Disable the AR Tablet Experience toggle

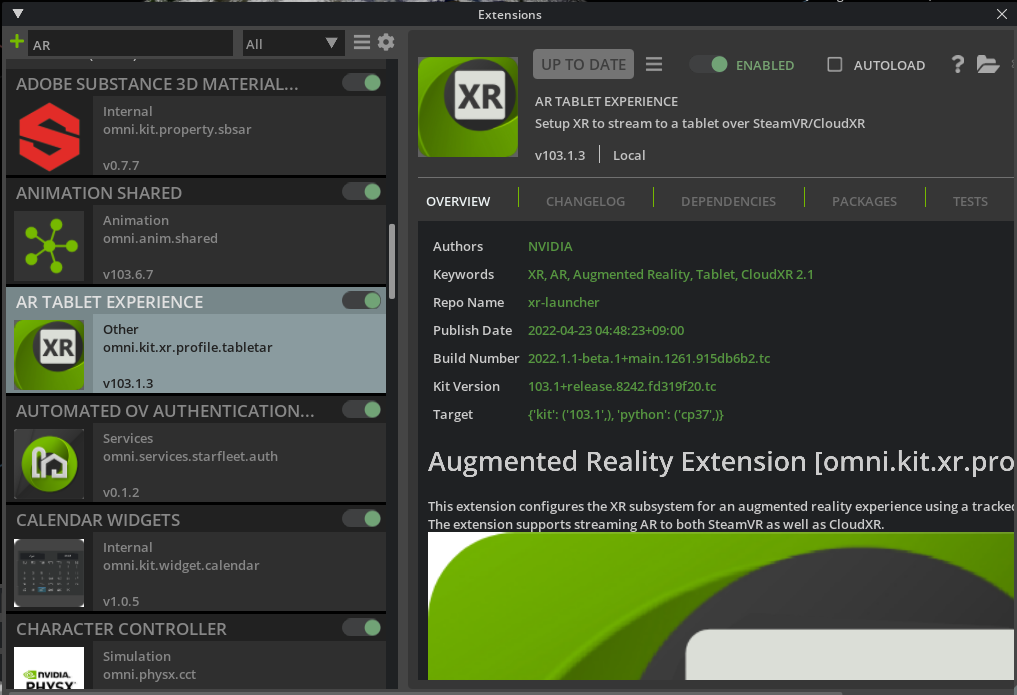(361, 300)
